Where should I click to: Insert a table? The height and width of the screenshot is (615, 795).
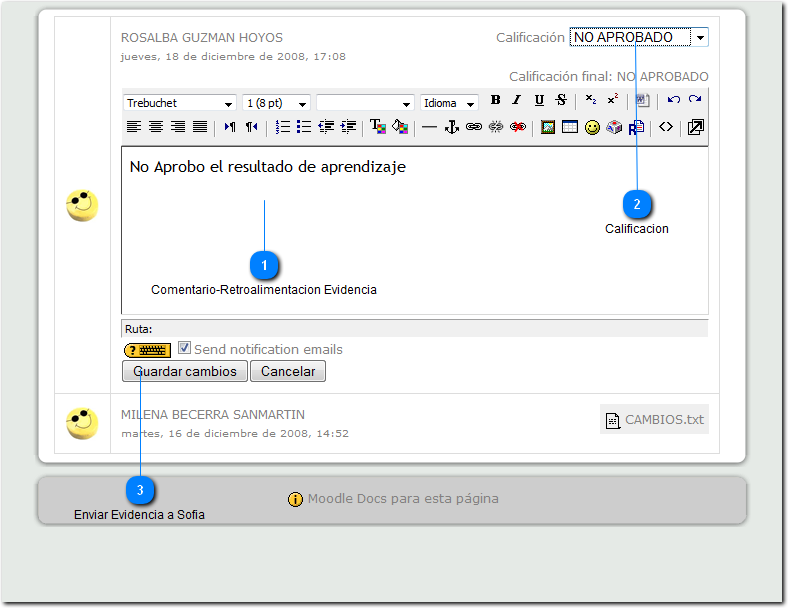tap(569, 127)
